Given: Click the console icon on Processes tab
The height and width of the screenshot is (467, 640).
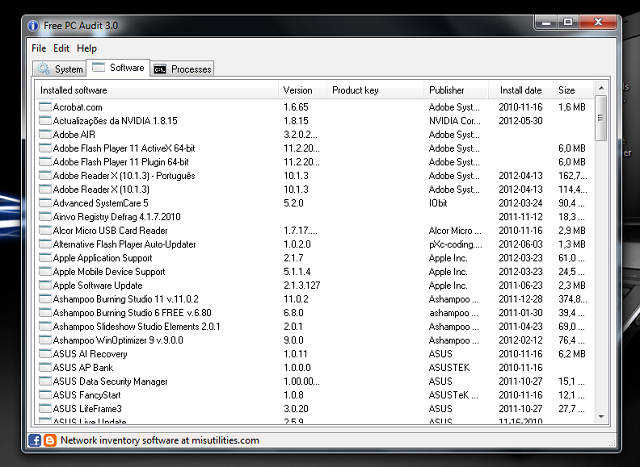Looking at the screenshot, I should 160,69.
